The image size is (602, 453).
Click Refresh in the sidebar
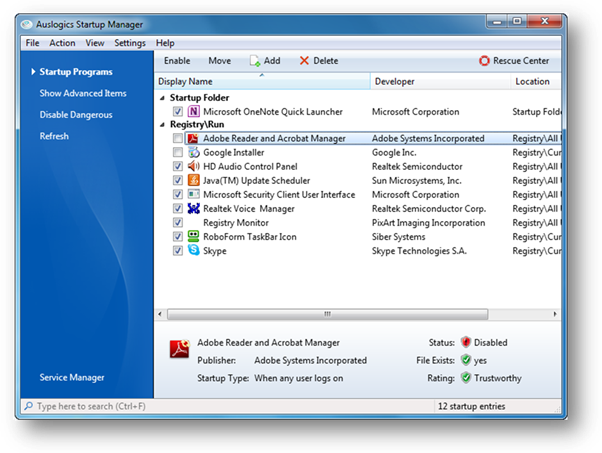pos(54,136)
